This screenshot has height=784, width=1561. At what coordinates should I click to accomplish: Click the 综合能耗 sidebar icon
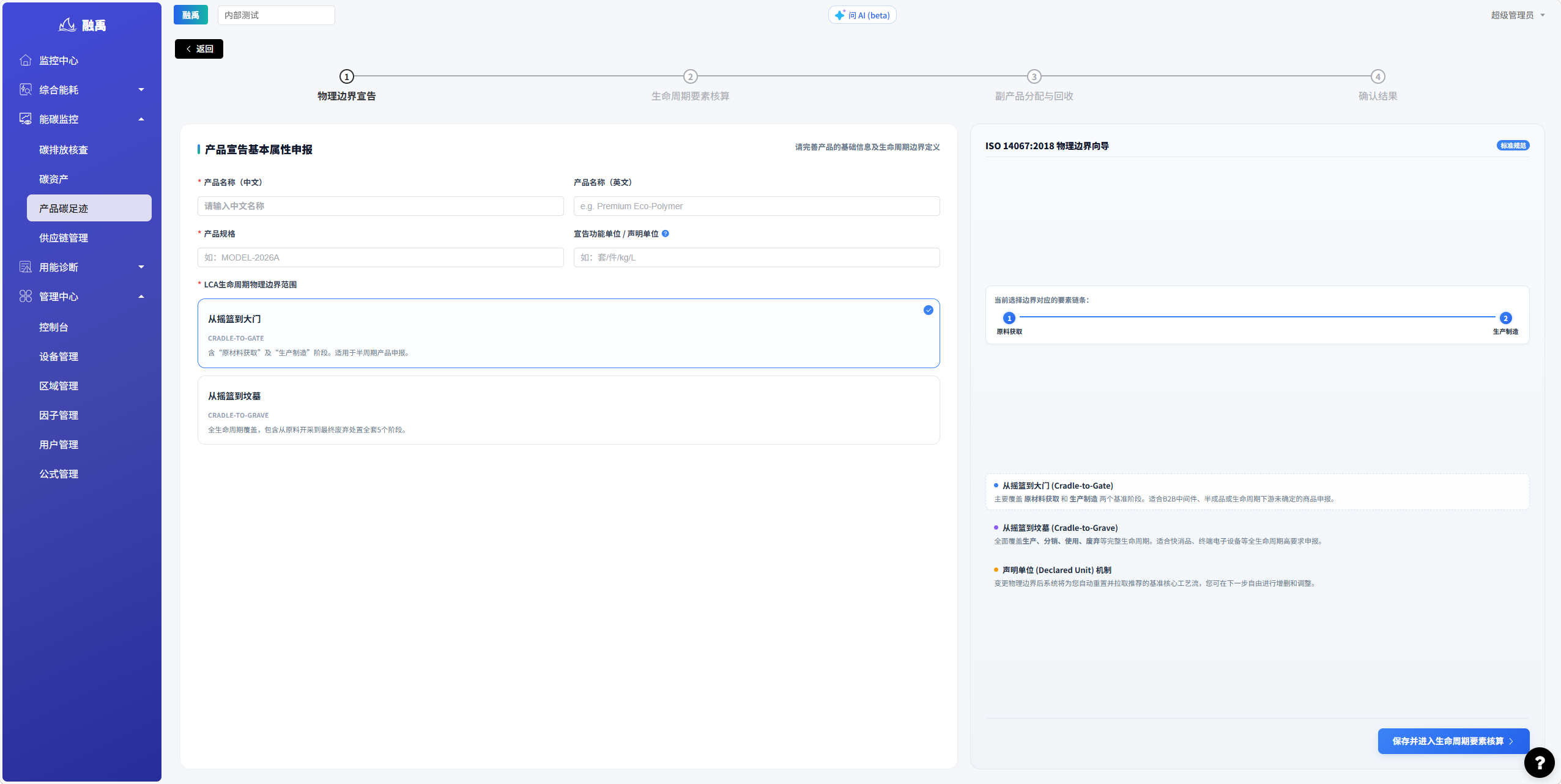click(x=26, y=89)
